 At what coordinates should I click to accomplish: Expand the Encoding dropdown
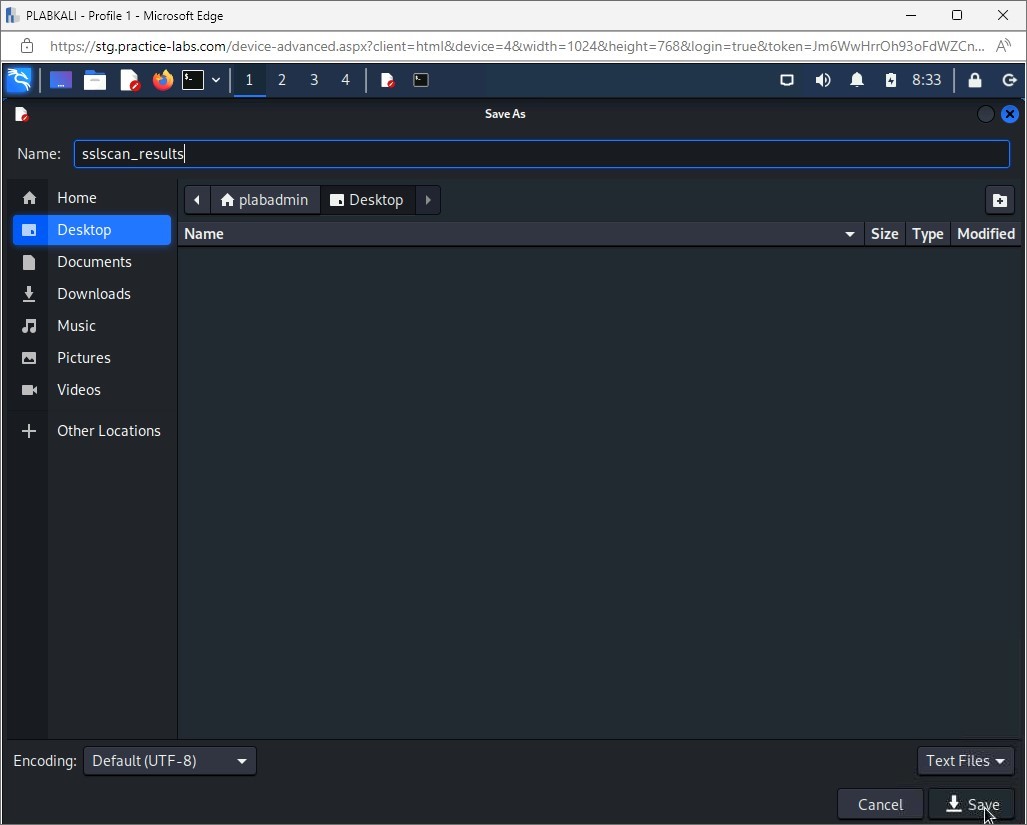click(x=170, y=761)
